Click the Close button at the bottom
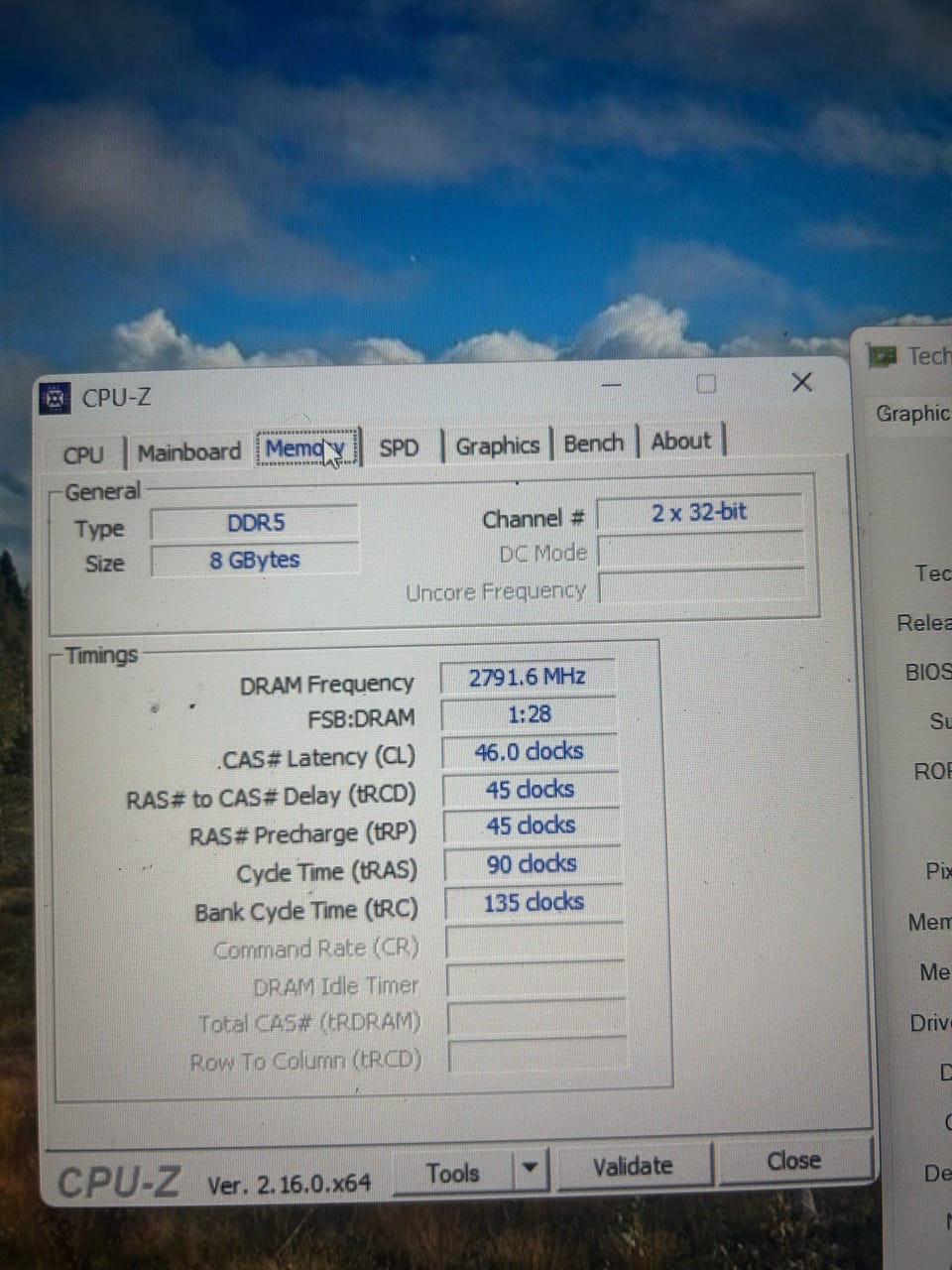952x1270 pixels. (x=793, y=1160)
